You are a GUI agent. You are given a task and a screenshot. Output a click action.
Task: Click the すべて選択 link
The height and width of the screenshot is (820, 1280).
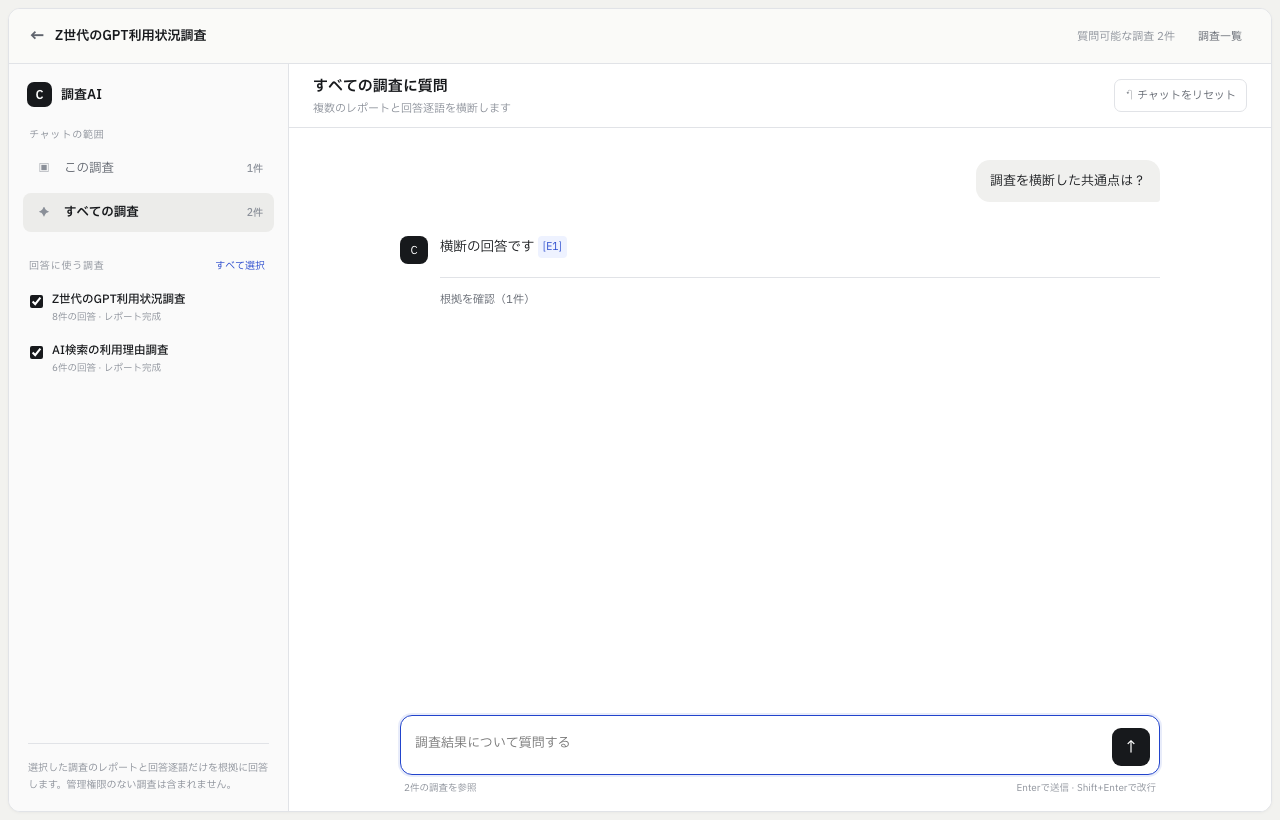pos(240,265)
